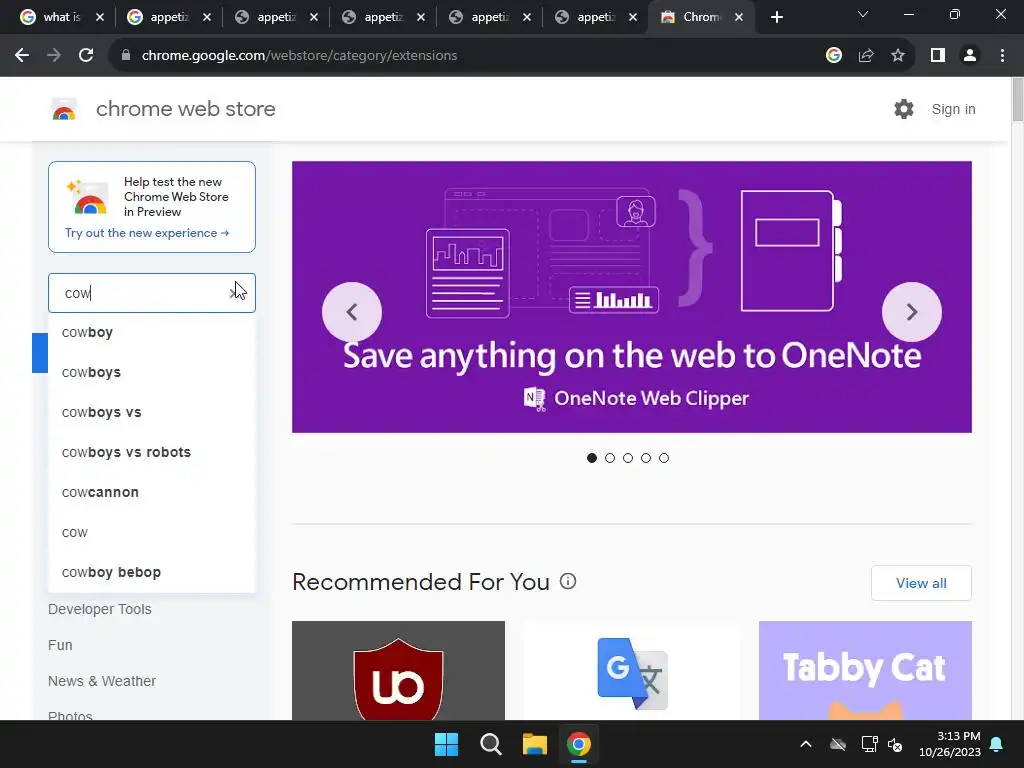The height and width of the screenshot is (768, 1024).
Task: Click chrome web store title text
Action: (x=185, y=109)
